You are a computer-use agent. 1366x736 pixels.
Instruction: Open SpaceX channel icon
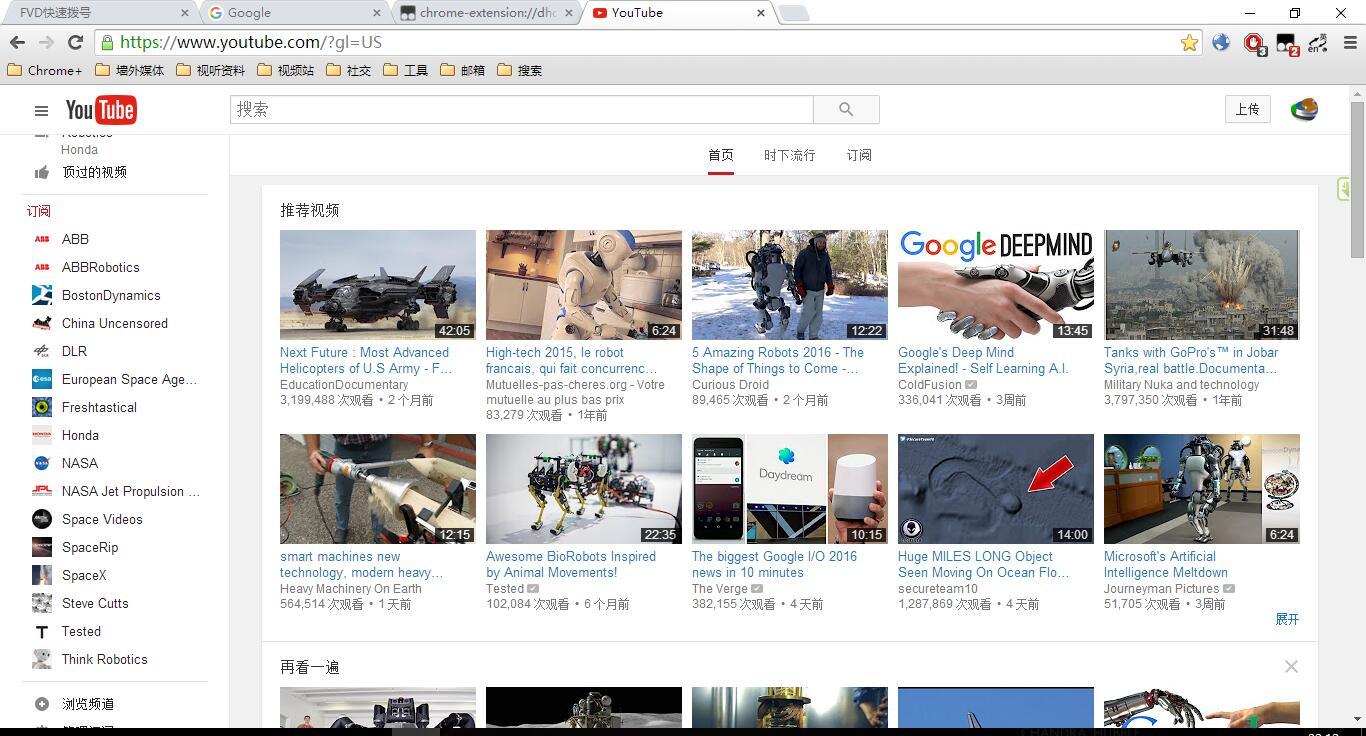[x=42, y=575]
